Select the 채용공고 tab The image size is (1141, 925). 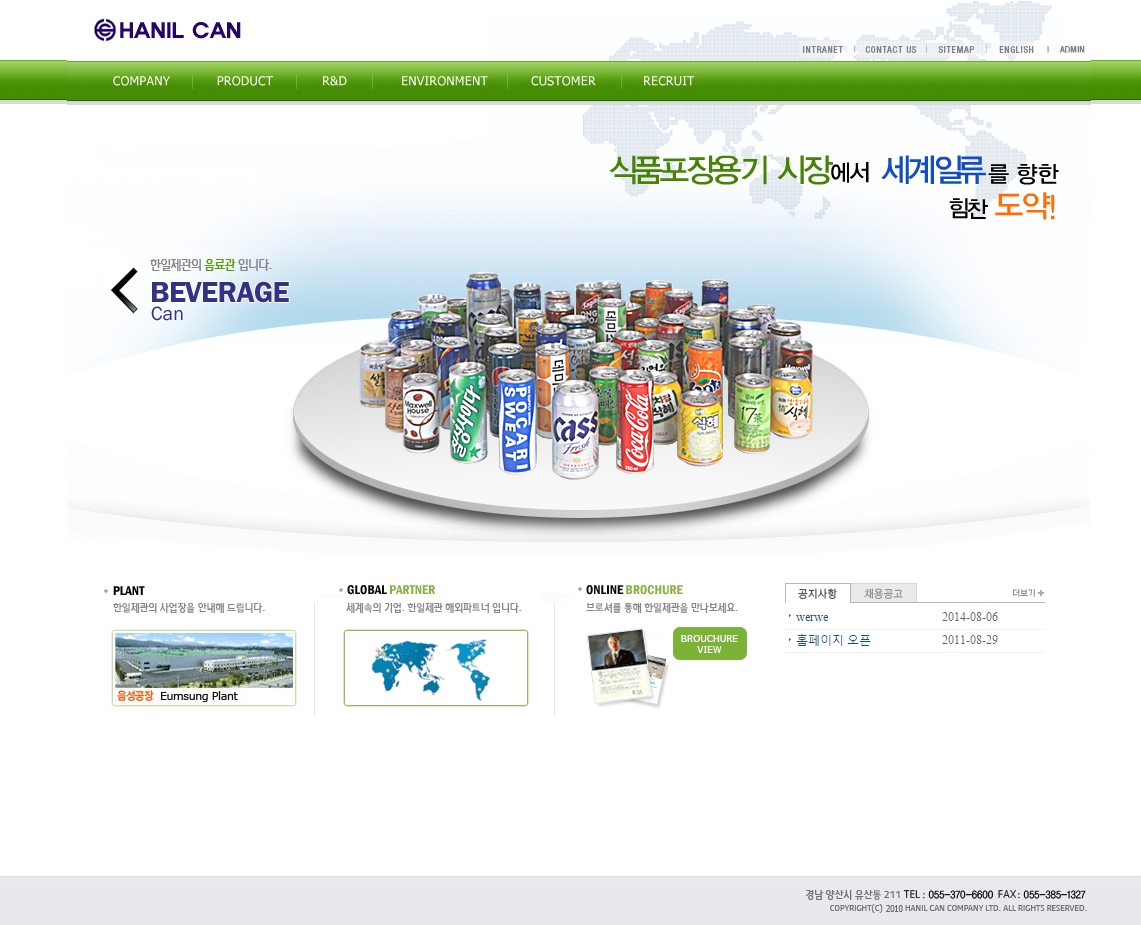(x=883, y=593)
